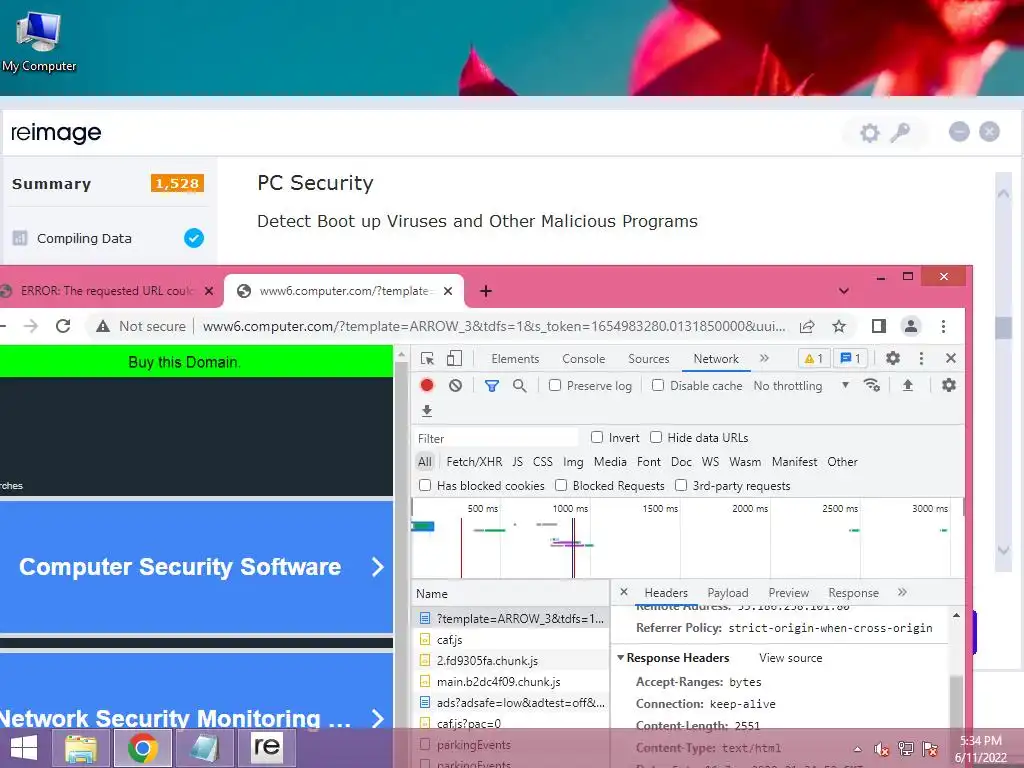1024x768 pixels.
Task: Click View source for response headers
Action: (790, 658)
